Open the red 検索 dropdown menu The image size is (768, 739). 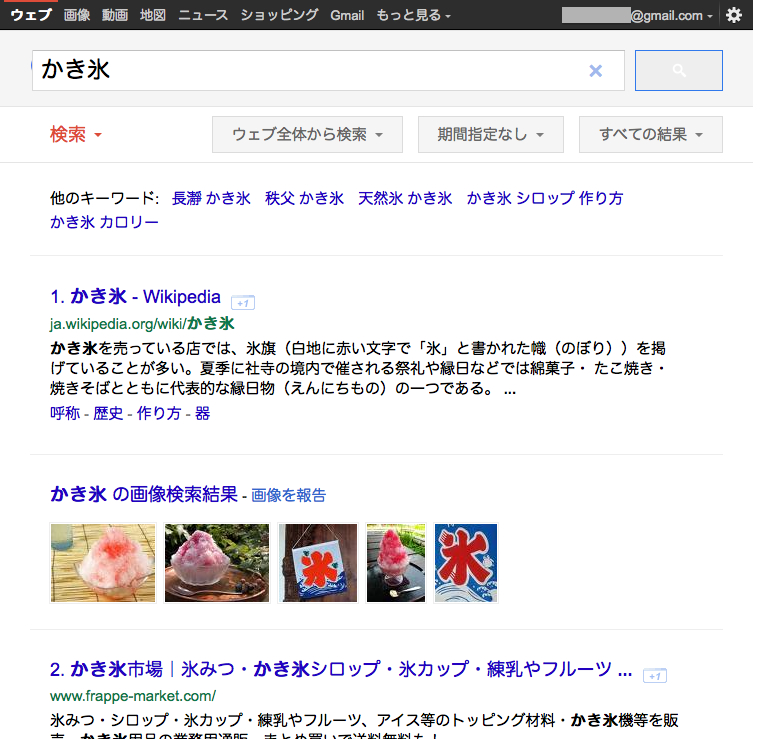(x=76, y=134)
